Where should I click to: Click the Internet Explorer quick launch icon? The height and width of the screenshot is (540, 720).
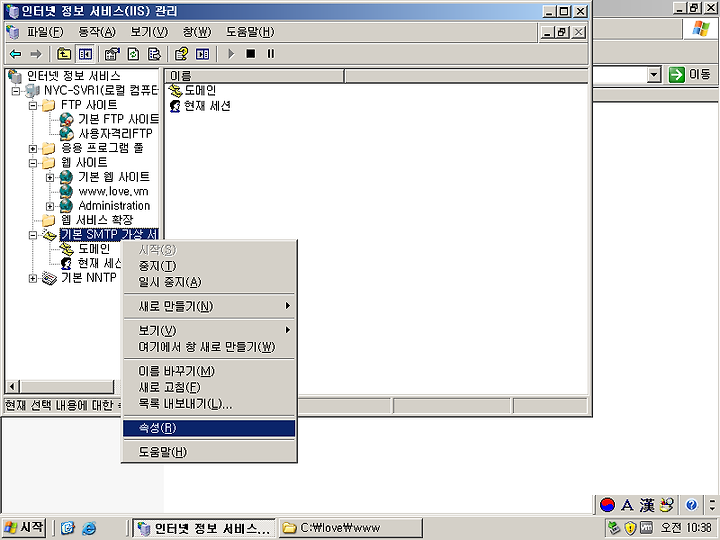tap(89, 528)
